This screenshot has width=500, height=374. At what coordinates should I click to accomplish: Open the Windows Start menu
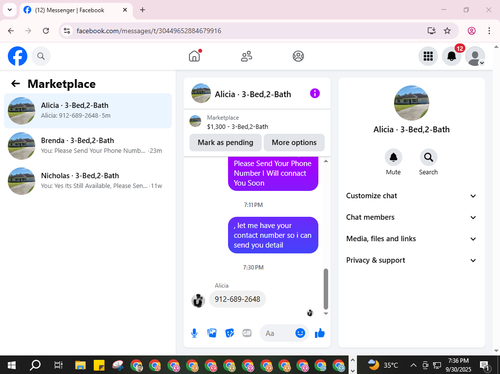pyautogui.click(x=12, y=365)
